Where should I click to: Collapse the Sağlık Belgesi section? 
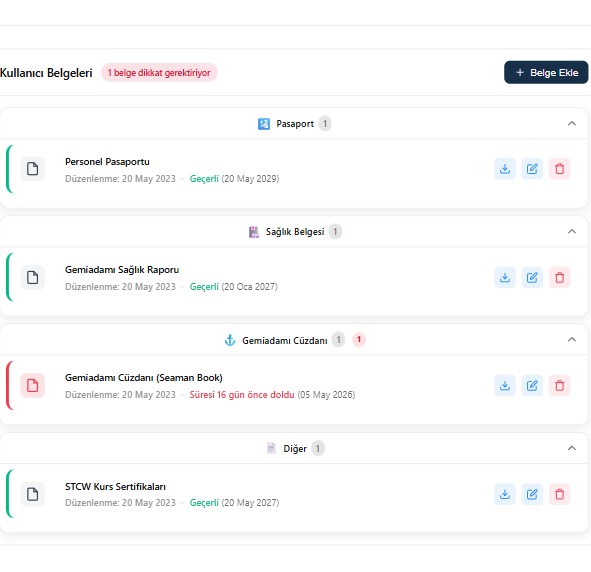(572, 231)
